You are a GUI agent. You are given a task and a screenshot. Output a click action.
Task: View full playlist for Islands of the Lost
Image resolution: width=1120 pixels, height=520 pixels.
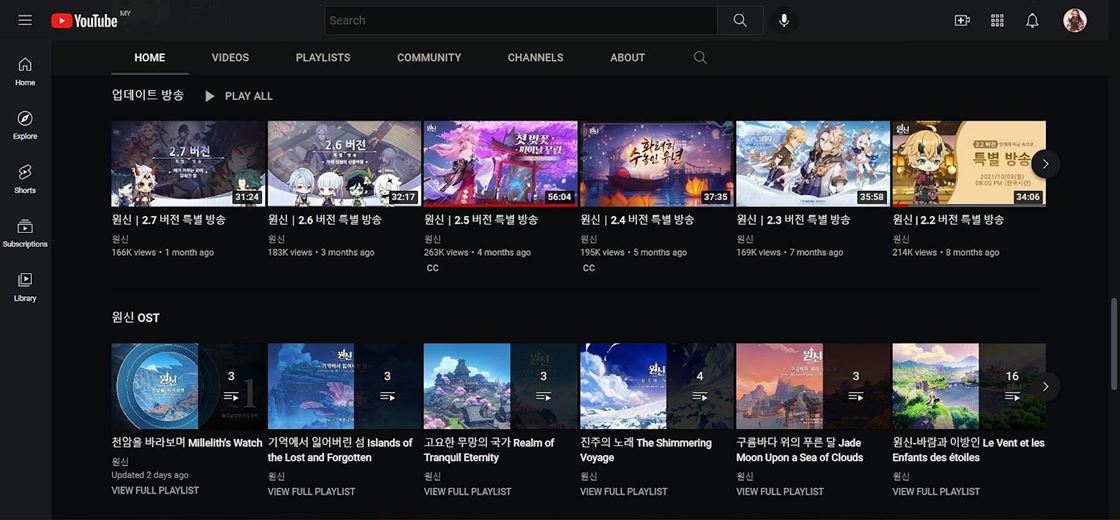[x=311, y=491]
